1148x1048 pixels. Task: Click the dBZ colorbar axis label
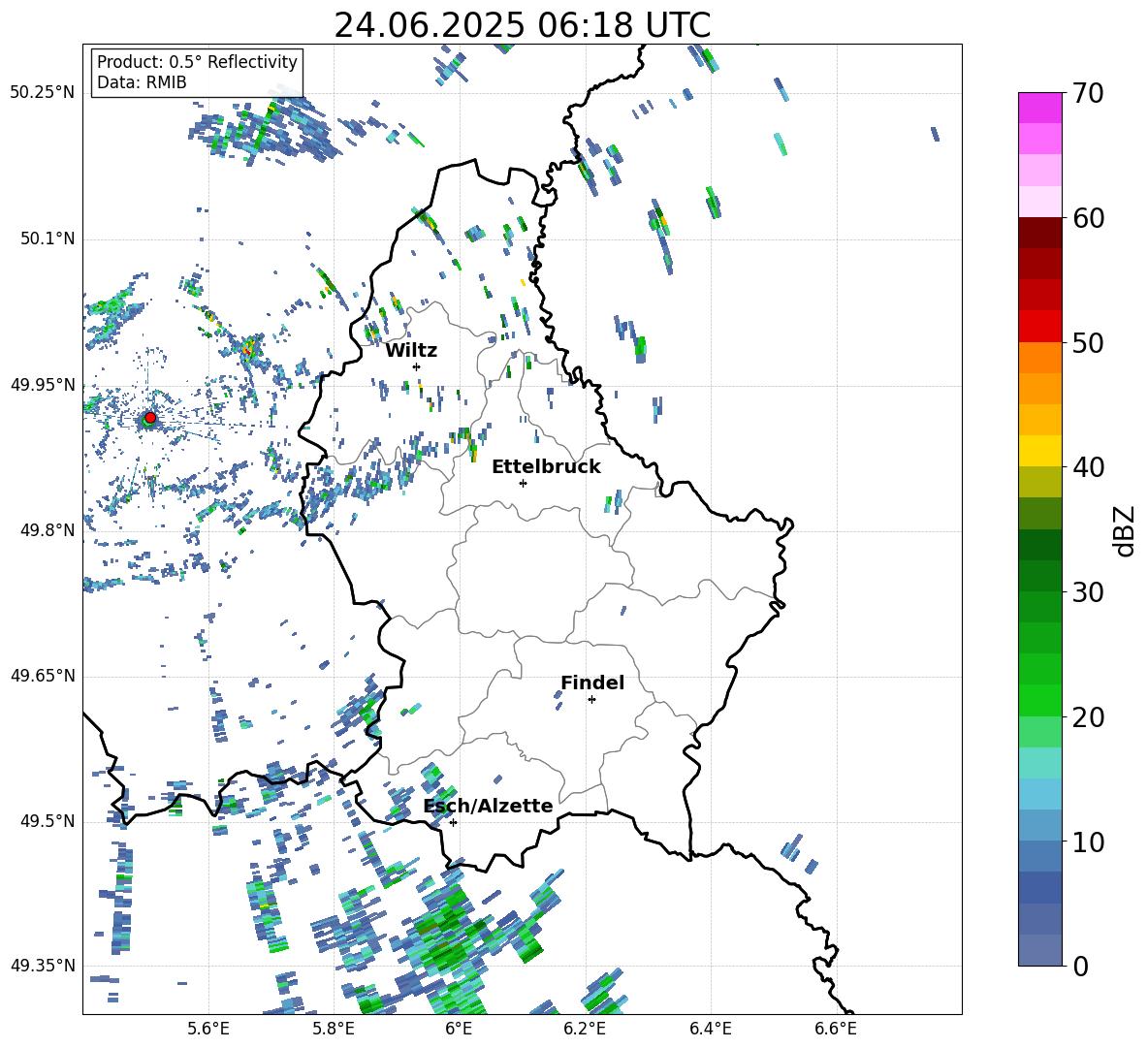[x=1123, y=530]
